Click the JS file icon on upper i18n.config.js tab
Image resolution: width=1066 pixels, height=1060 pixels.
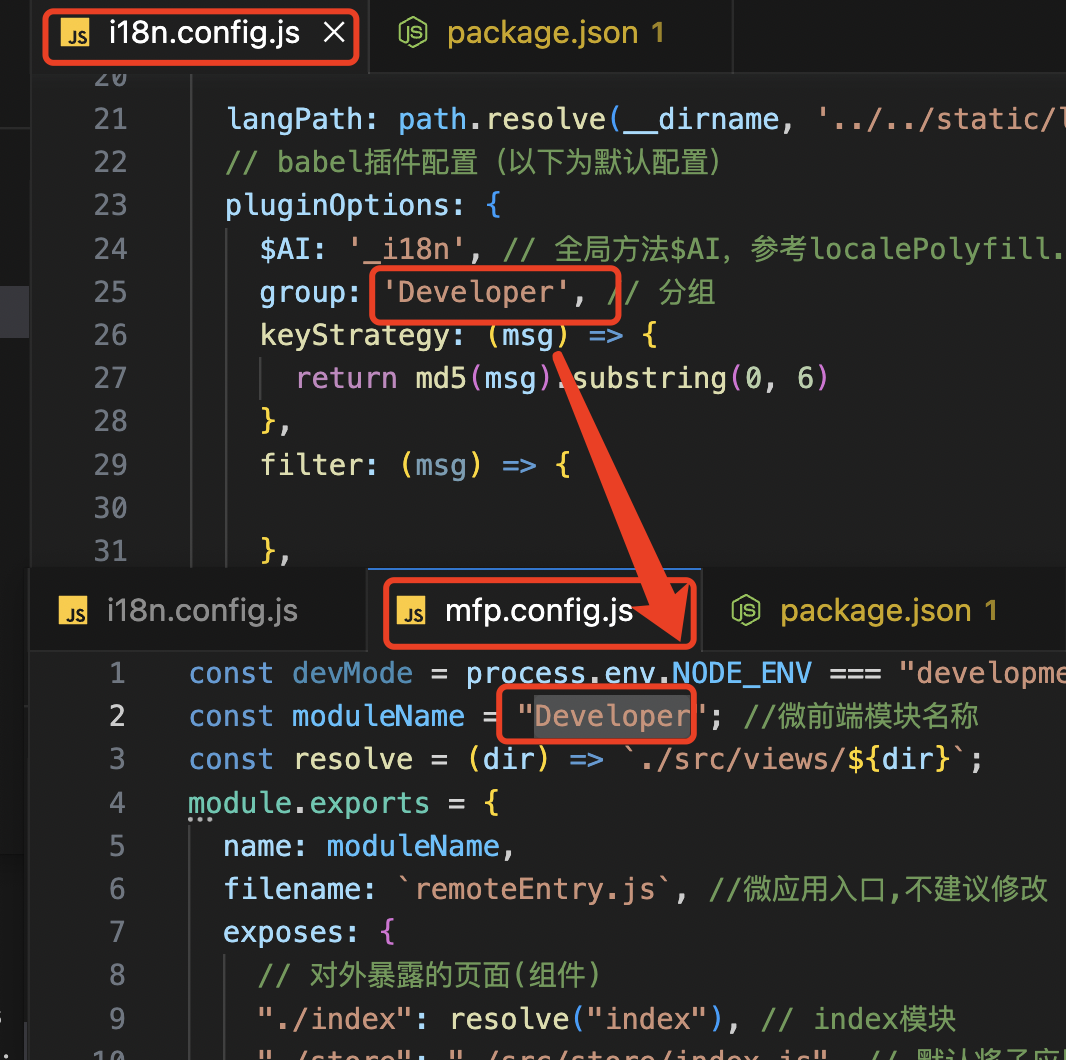click(x=75, y=34)
